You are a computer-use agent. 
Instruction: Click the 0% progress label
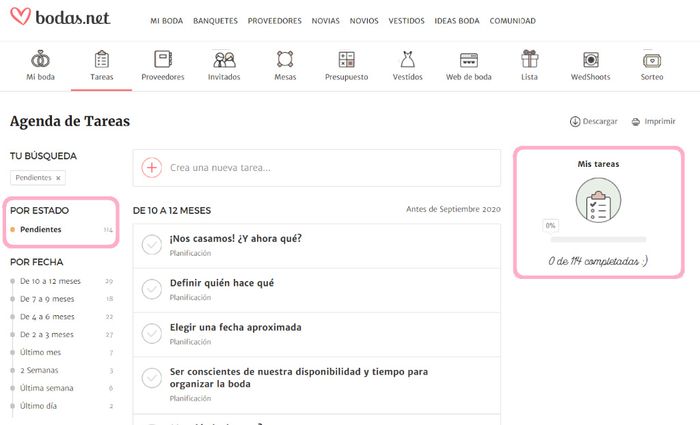550,225
